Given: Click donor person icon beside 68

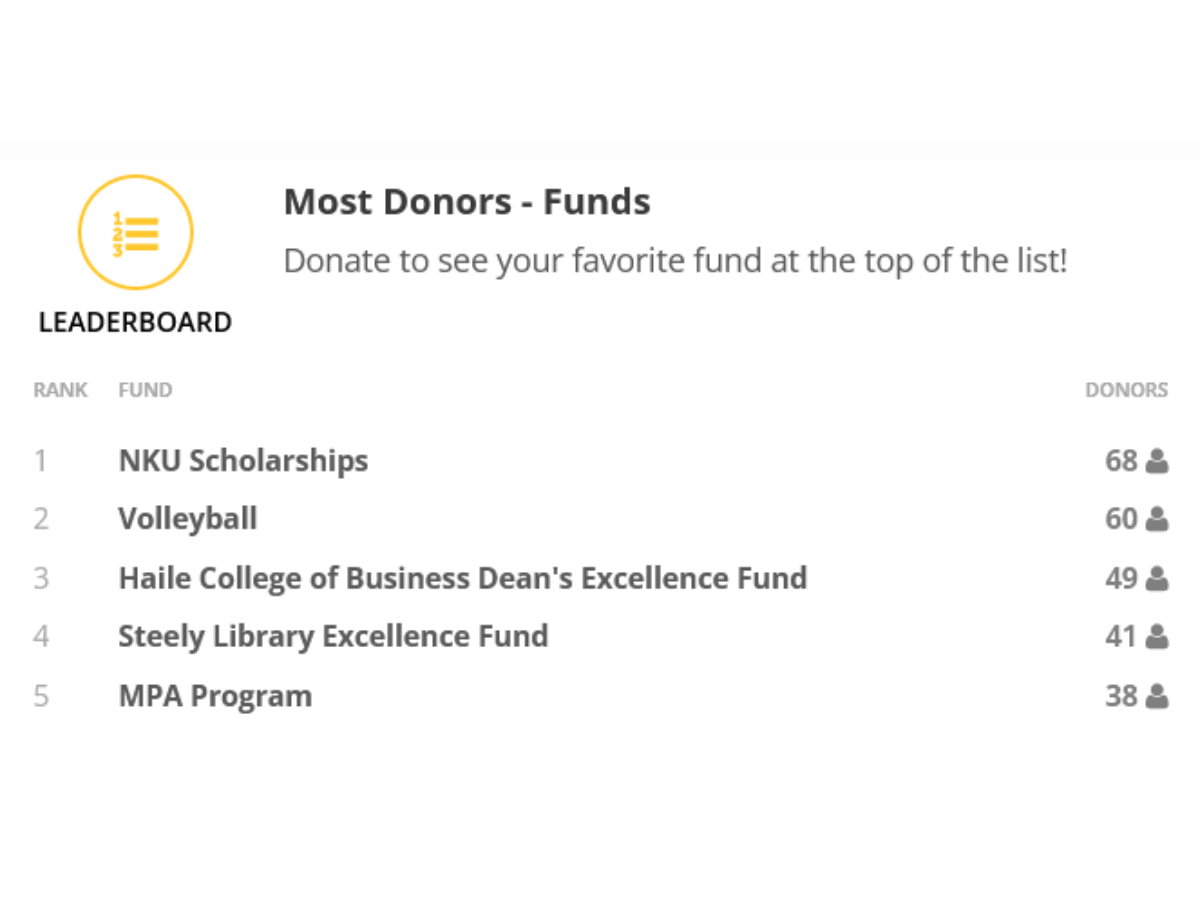Looking at the screenshot, I should [1157, 461].
